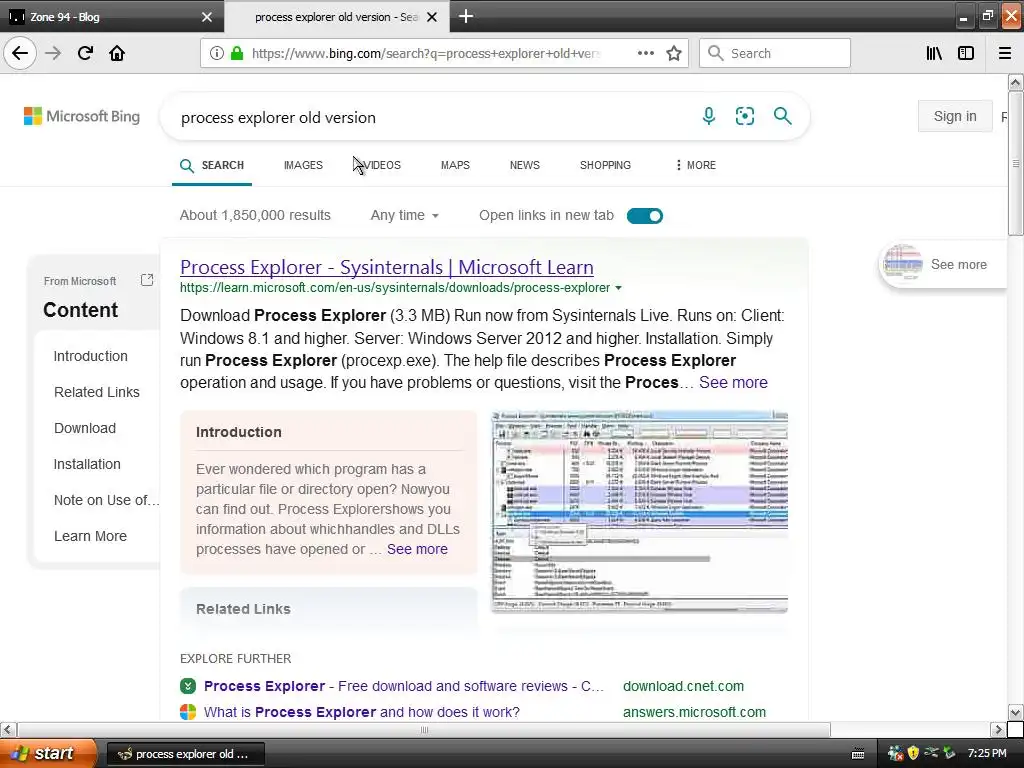The height and width of the screenshot is (768, 1024).
Task: Open the Firefox hamburger menu
Action: click(1005, 53)
